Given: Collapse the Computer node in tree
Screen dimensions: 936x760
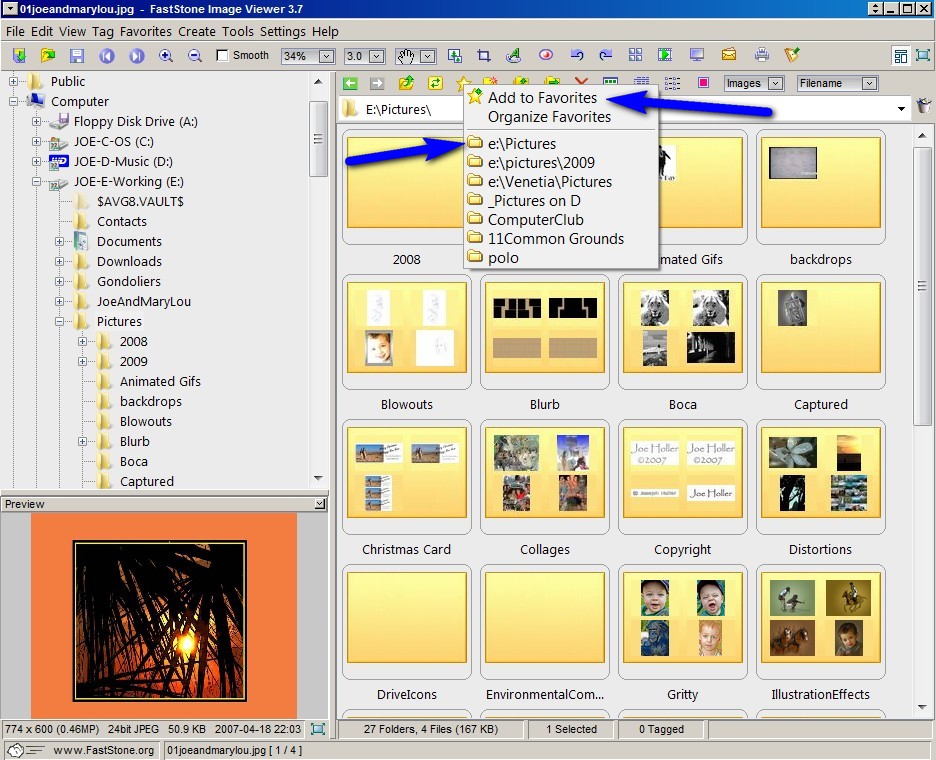Looking at the screenshot, I should pyautogui.click(x=13, y=101).
